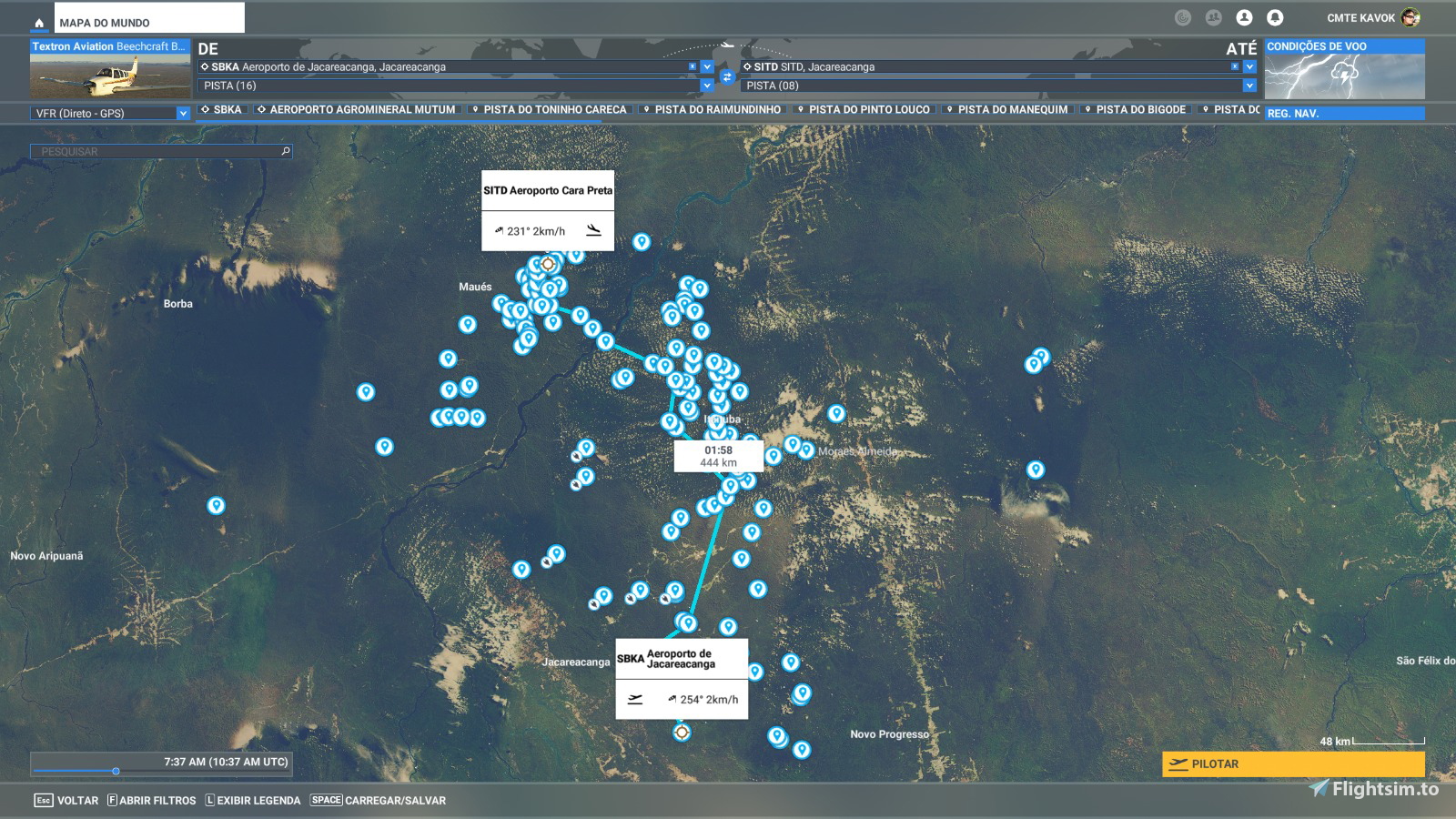Viewport: 1456px width, 819px height.
Task: Open VFR (Direto - GPS) flight type dropdown
Action: (110, 113)
